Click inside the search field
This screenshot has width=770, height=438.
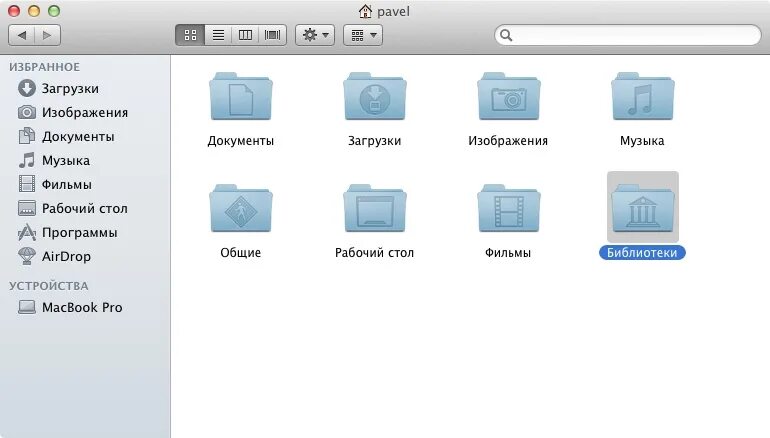pyautogui.click(x=628, y=35)
